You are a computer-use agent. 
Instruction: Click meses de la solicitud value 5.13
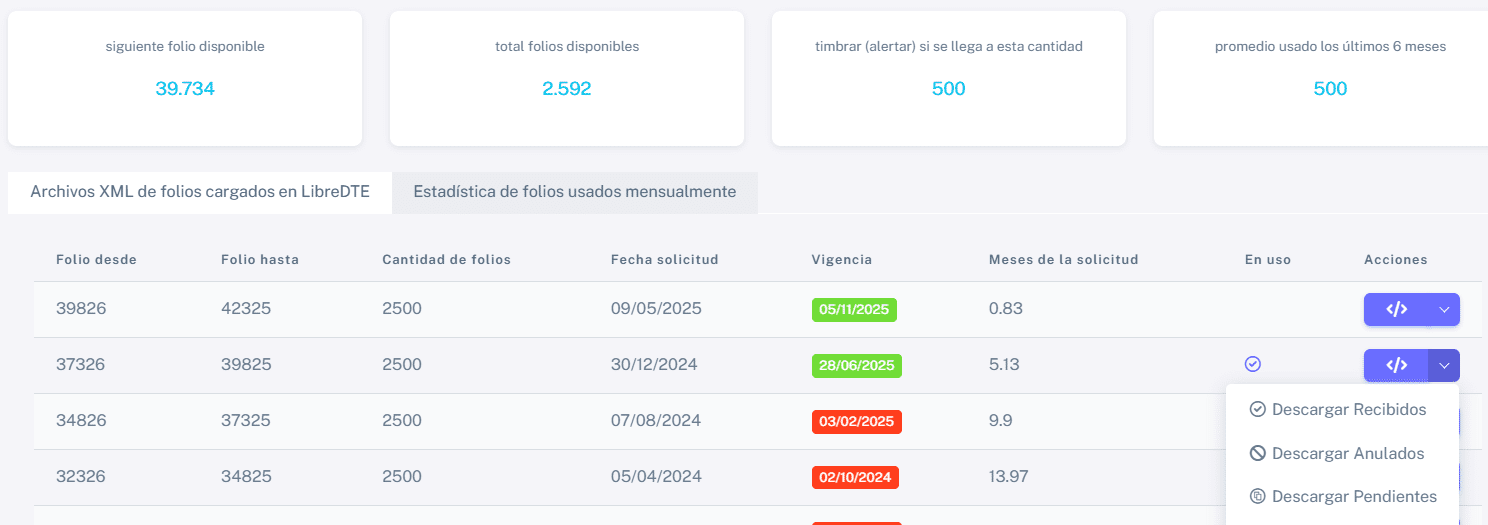point(1004,365)
